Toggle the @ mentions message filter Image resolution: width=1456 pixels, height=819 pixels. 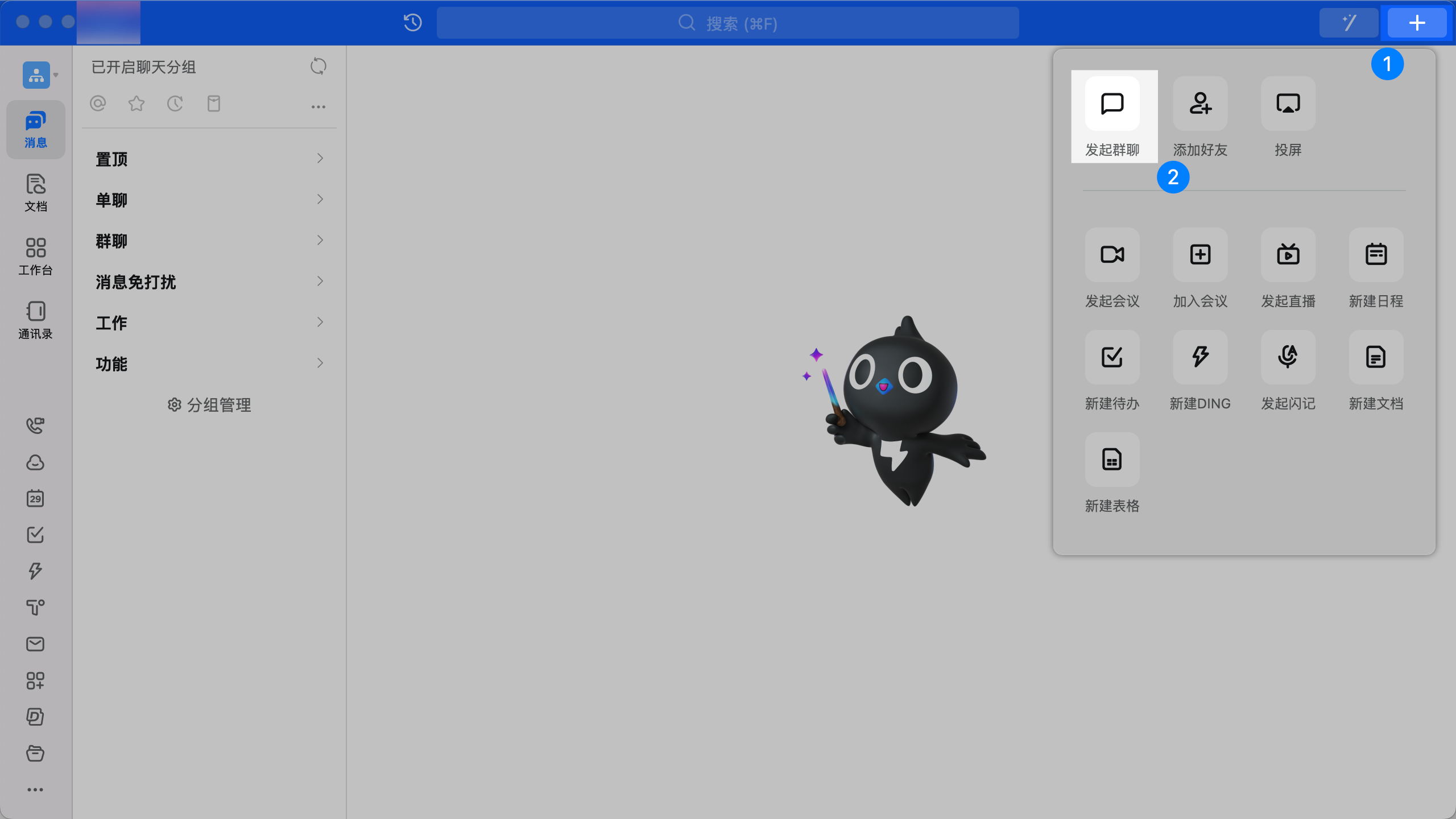(98, 104)
